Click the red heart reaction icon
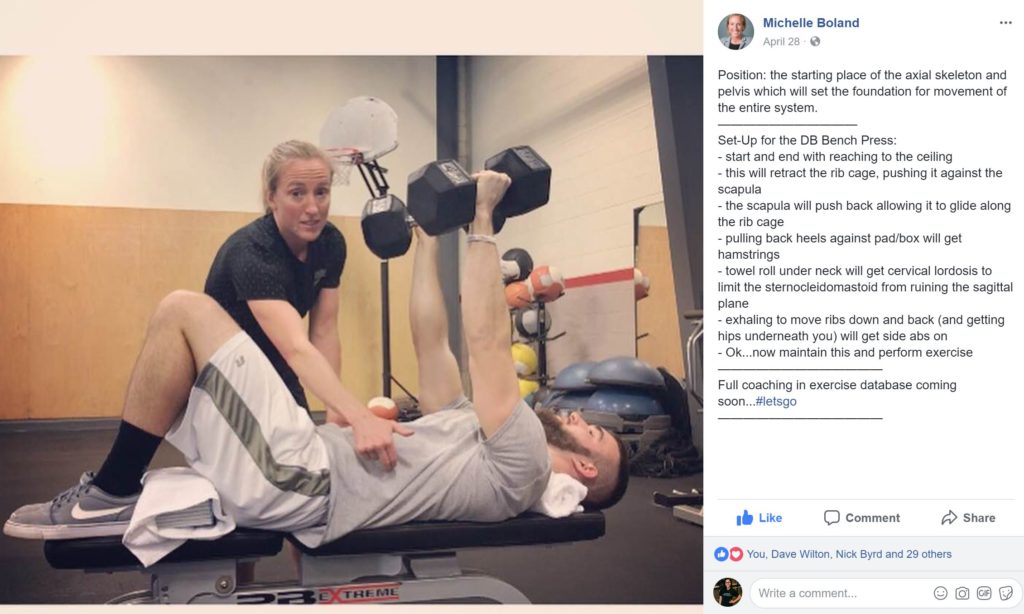 (736, 554)
